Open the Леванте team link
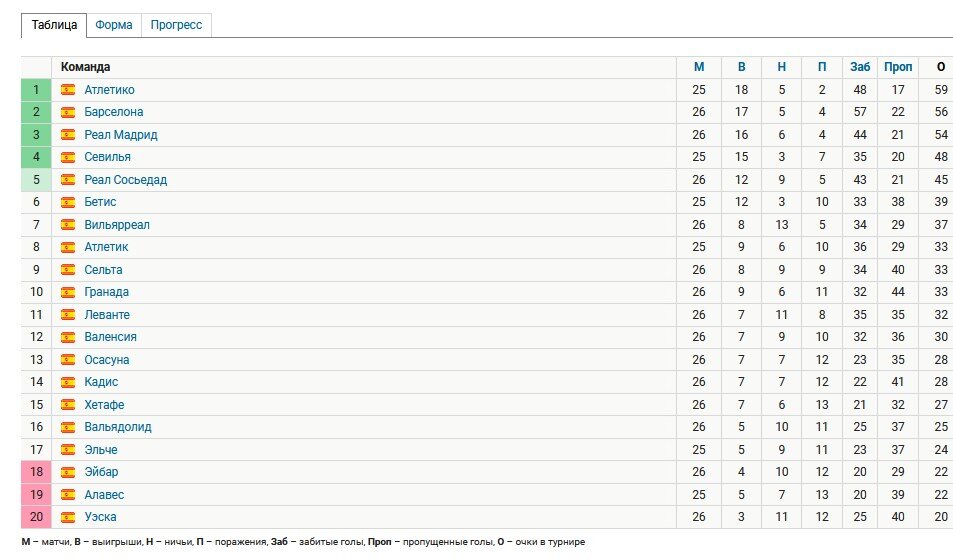The height and width of the screenshot is (559, 953). pos(107,314)
